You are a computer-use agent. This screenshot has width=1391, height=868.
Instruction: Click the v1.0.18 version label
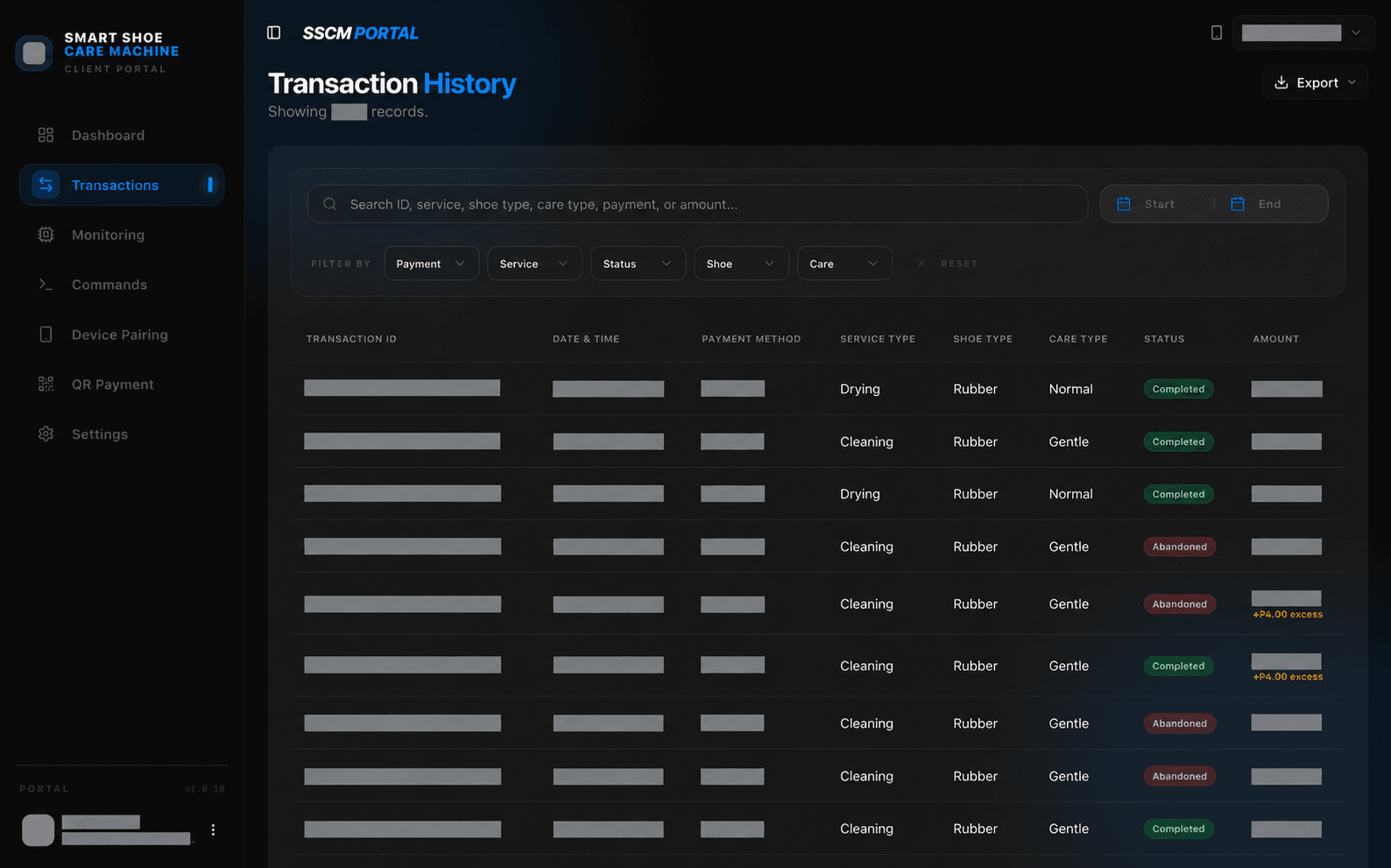[205, 789]
